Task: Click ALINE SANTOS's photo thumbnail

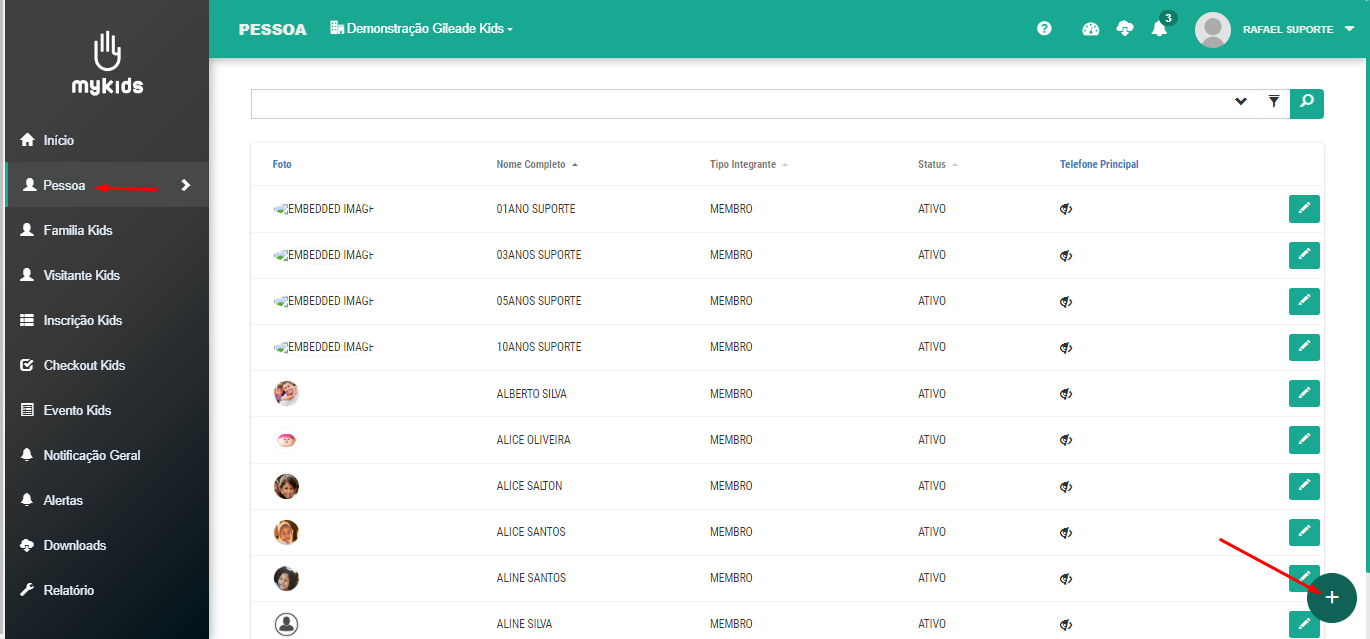Action: coord(286,578)
